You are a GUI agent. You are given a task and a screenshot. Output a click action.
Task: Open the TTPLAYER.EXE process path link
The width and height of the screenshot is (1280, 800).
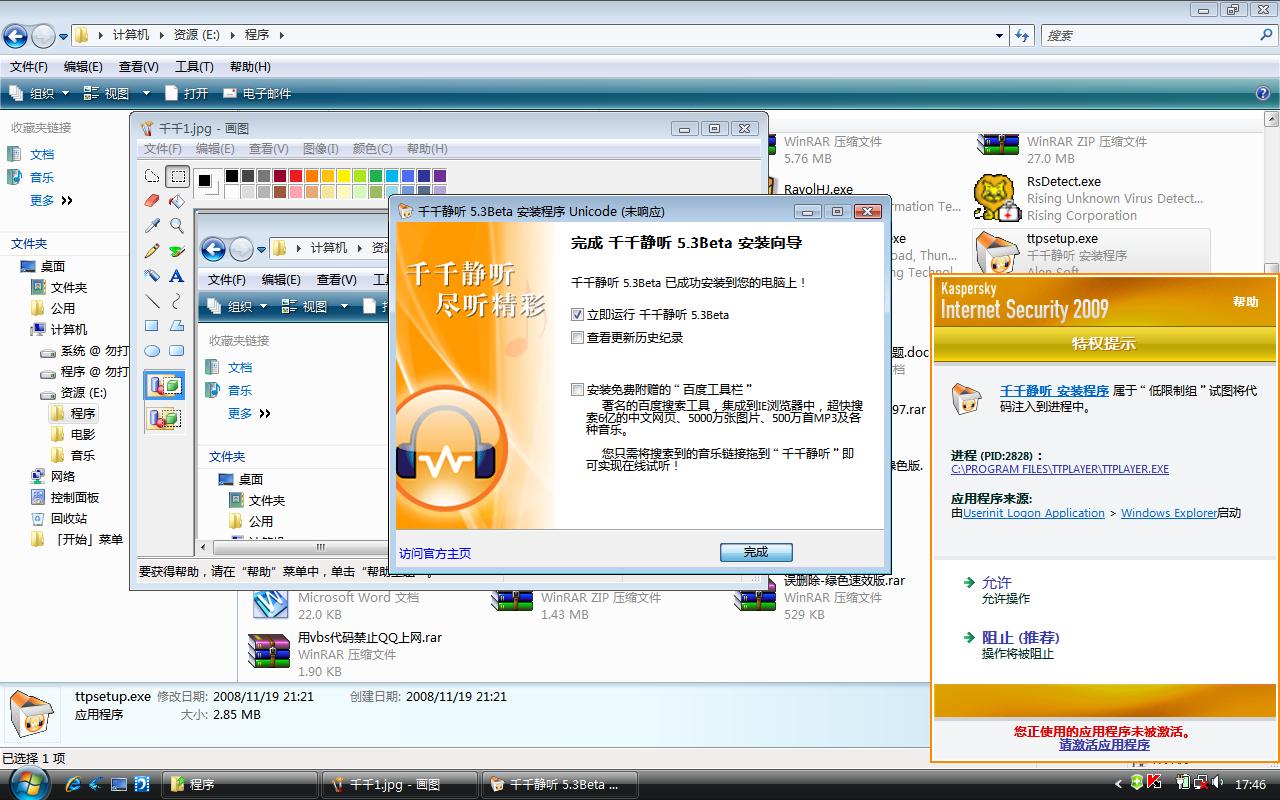pos(1060,469)
